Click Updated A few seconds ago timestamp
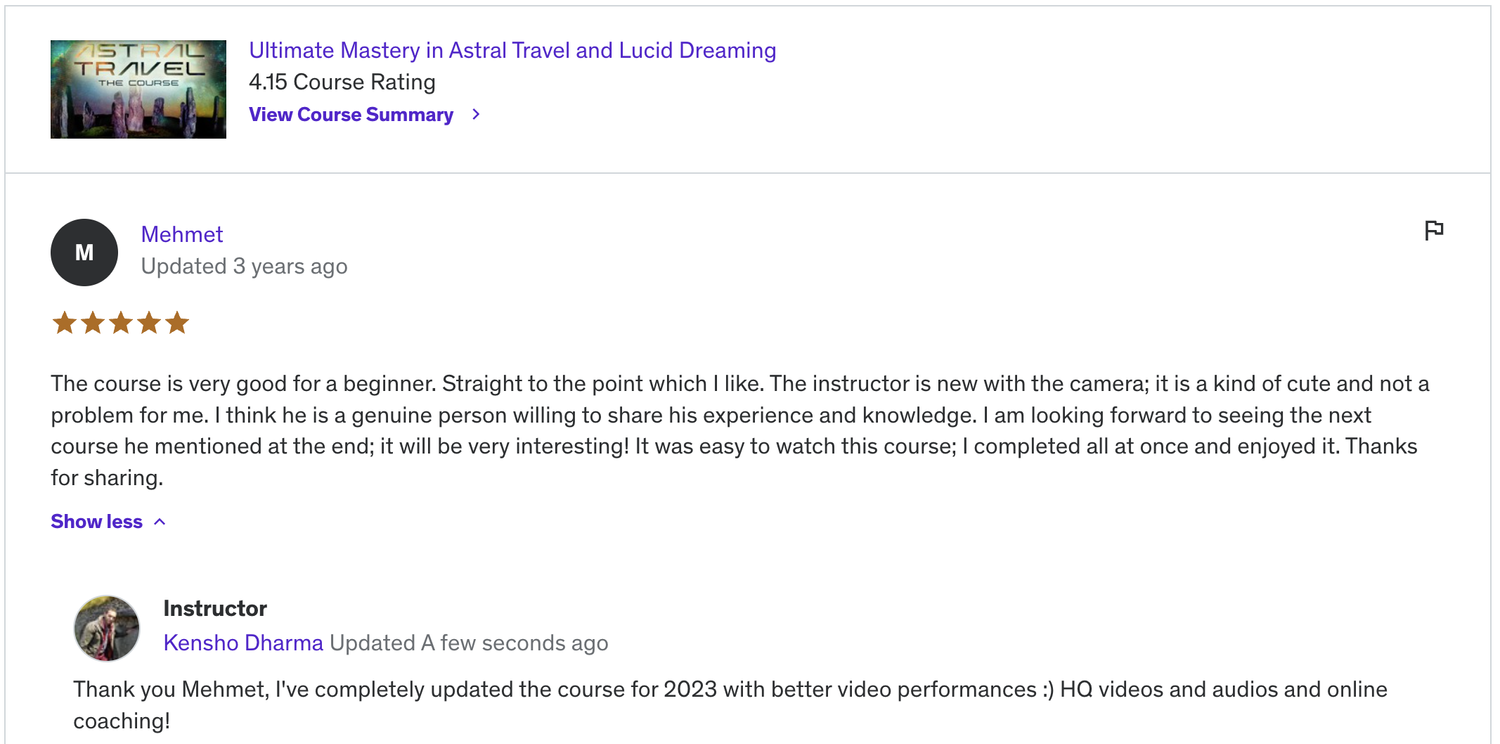This screenshot has width=1500, height=744. [x=469, y=642]
